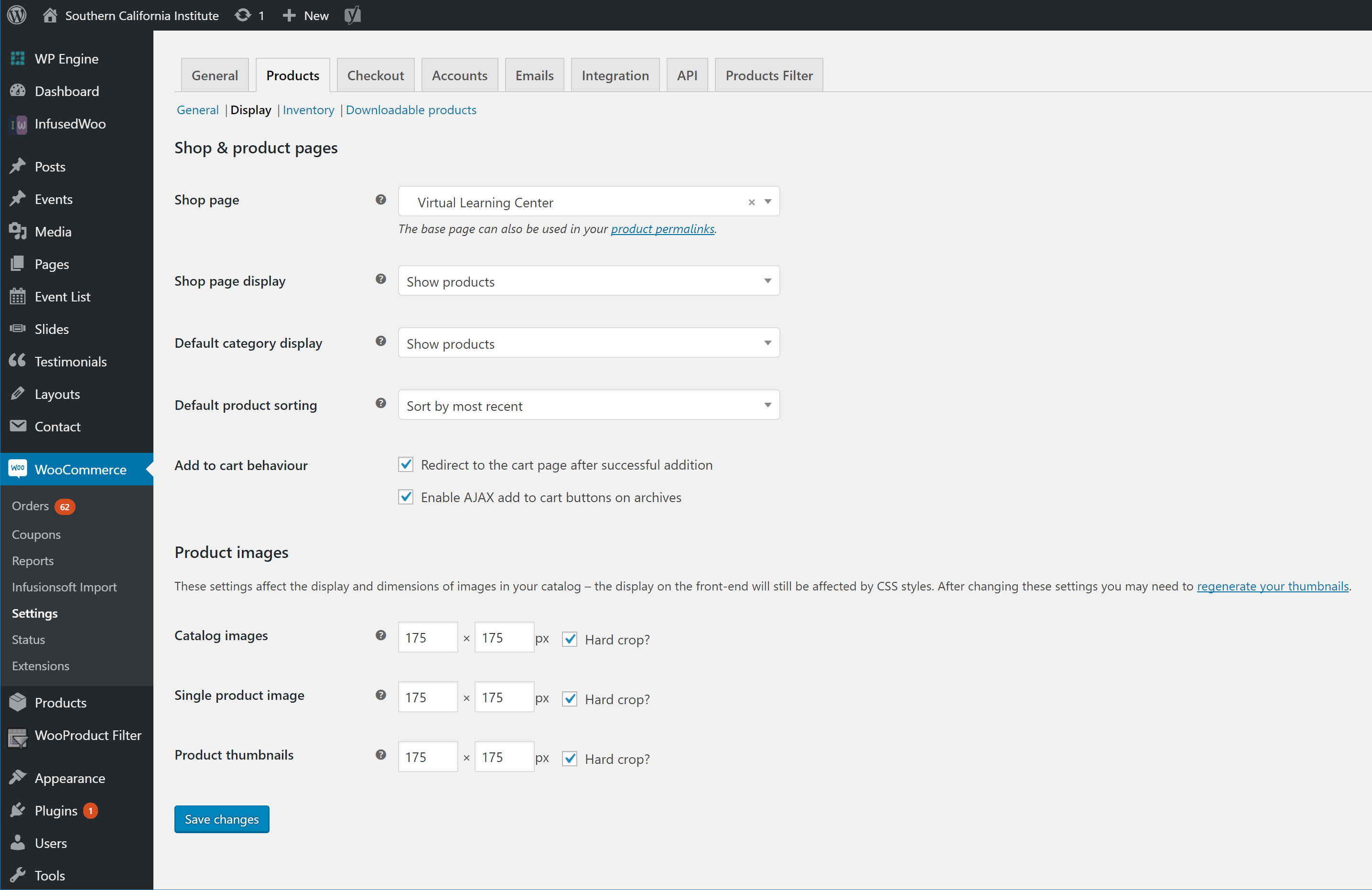Open the Default category display dropdown
Screen dimensions: 1372x890
(588, 343)
